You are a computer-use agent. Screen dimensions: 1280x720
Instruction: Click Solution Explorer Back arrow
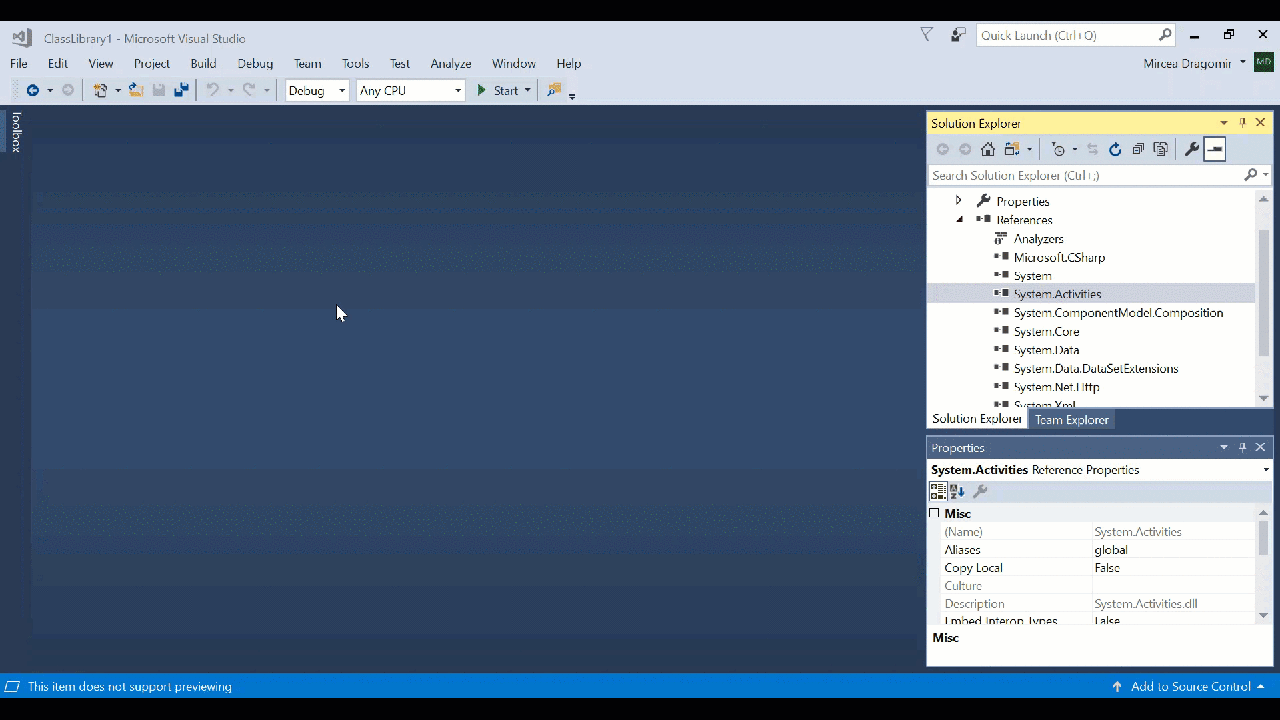click(943, 149)
